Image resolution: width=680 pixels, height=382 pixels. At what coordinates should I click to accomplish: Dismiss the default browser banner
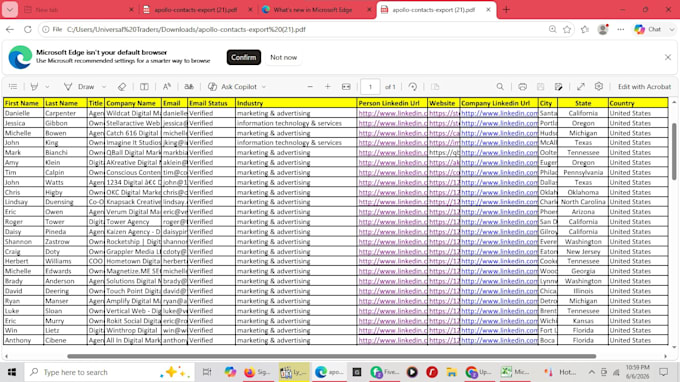668,57
